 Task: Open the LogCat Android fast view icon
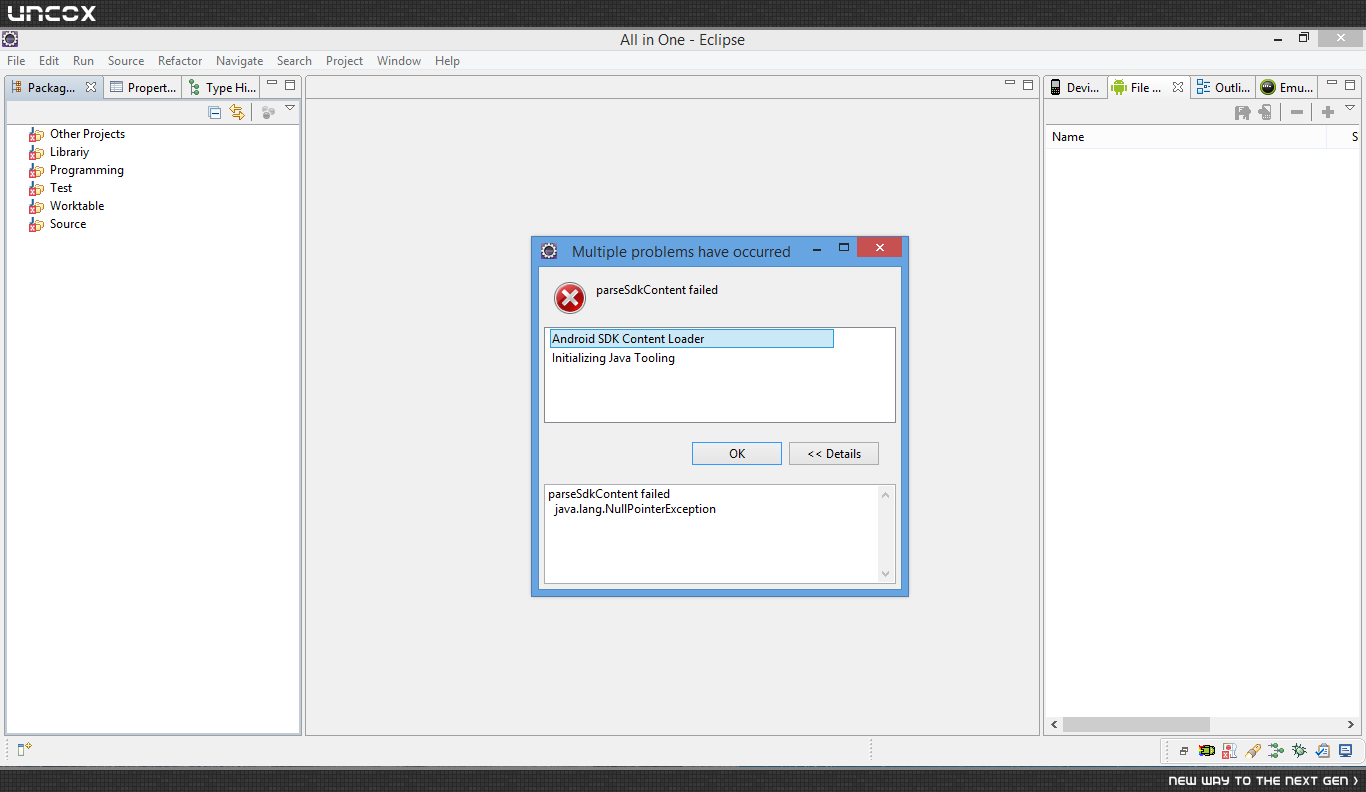(1207, 750)
